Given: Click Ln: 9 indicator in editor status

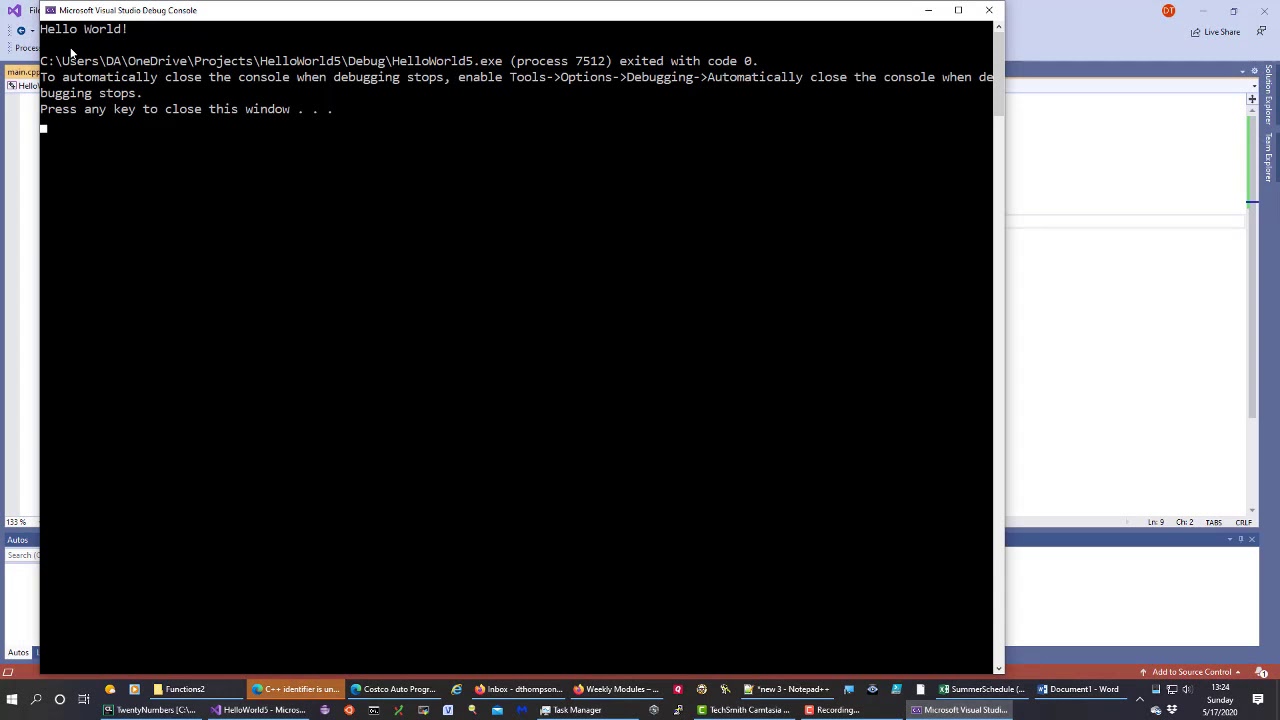Looking at the screenshot, I should click(1155, 522).
